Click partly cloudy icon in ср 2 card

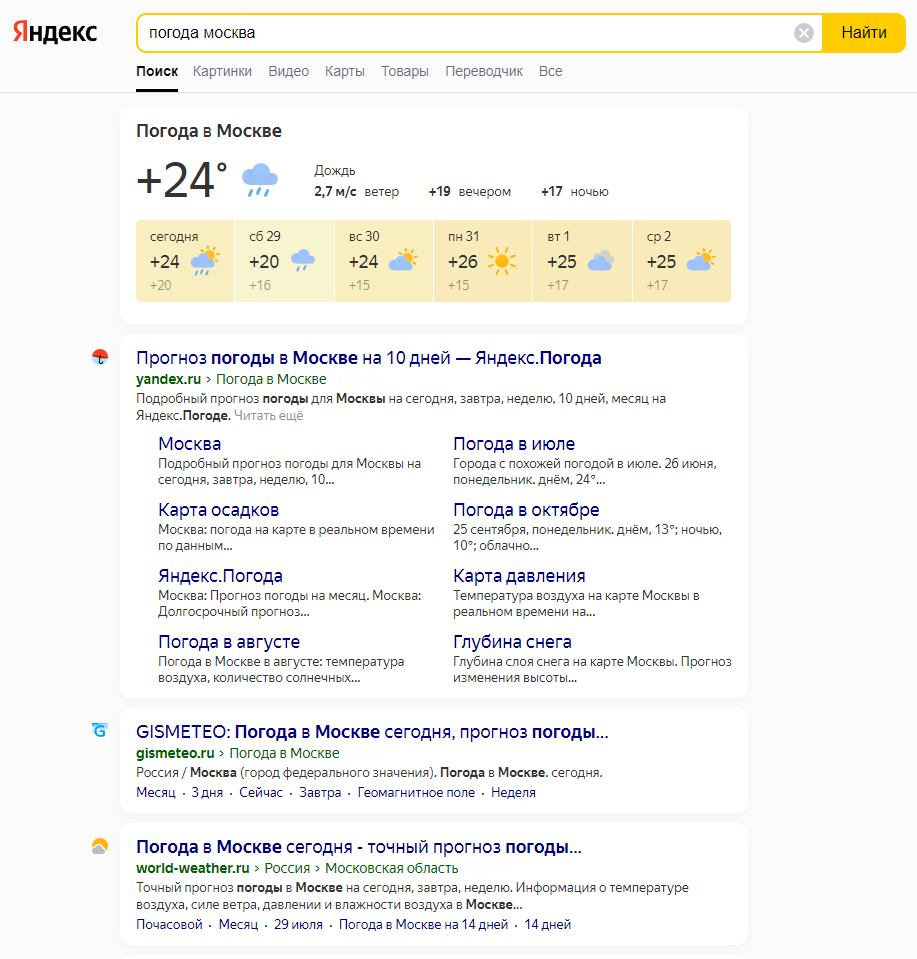coord(701,260)
